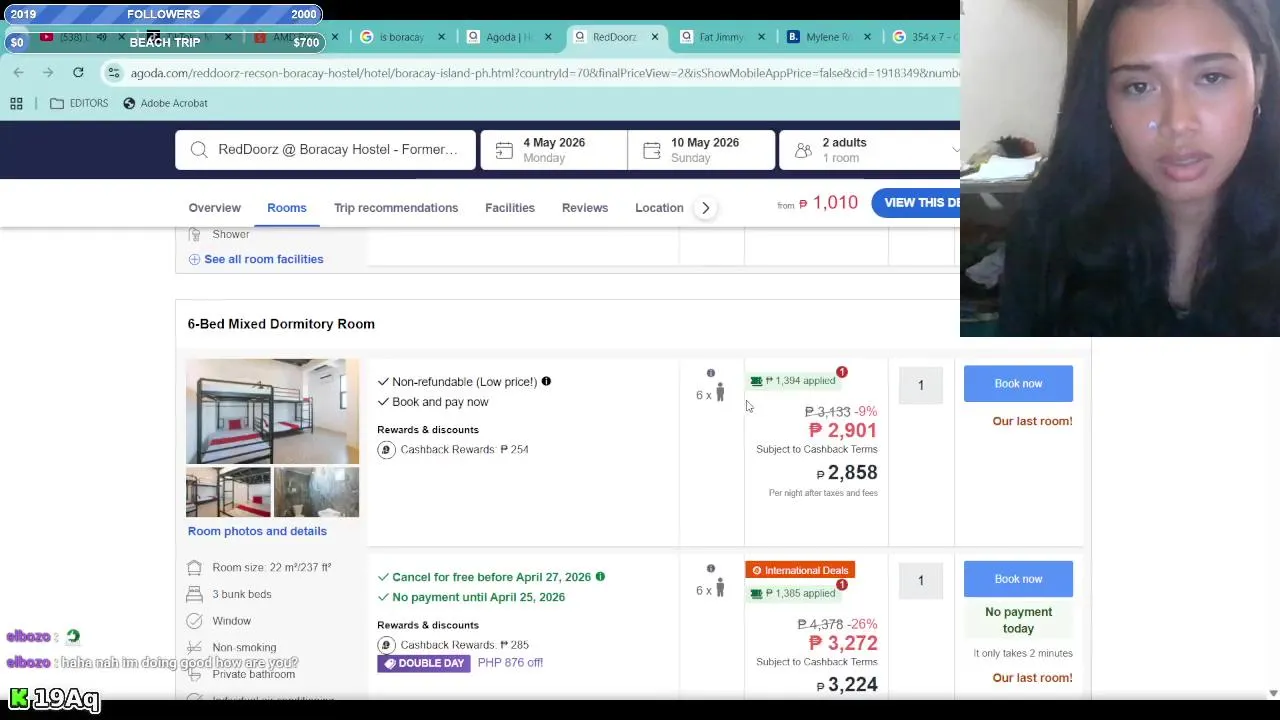1280x720 pixels.
Task: Click the ₱1,394 applied coupon badge
Action: pos(793,381)
